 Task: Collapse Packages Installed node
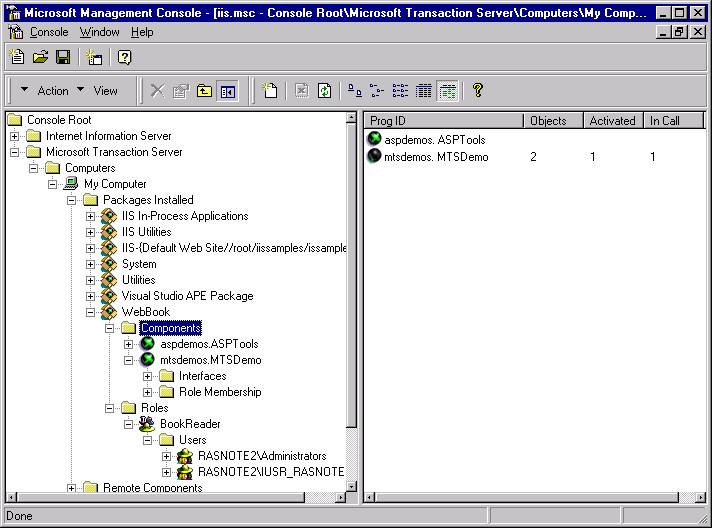(x=71, y=200)
